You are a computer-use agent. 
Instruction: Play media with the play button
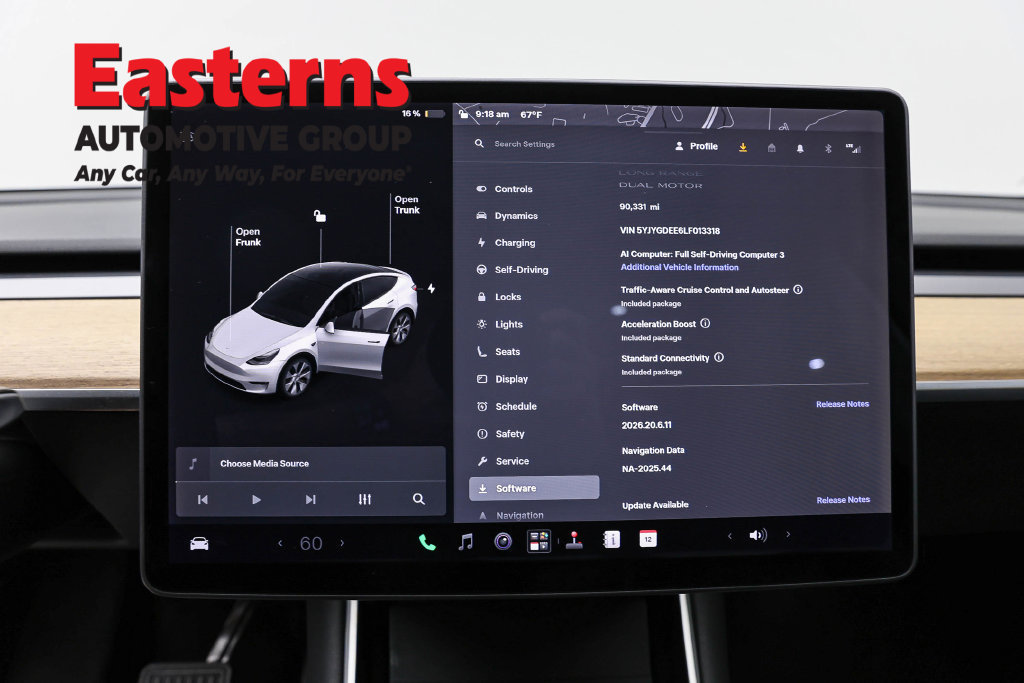[x=256, y=500]
